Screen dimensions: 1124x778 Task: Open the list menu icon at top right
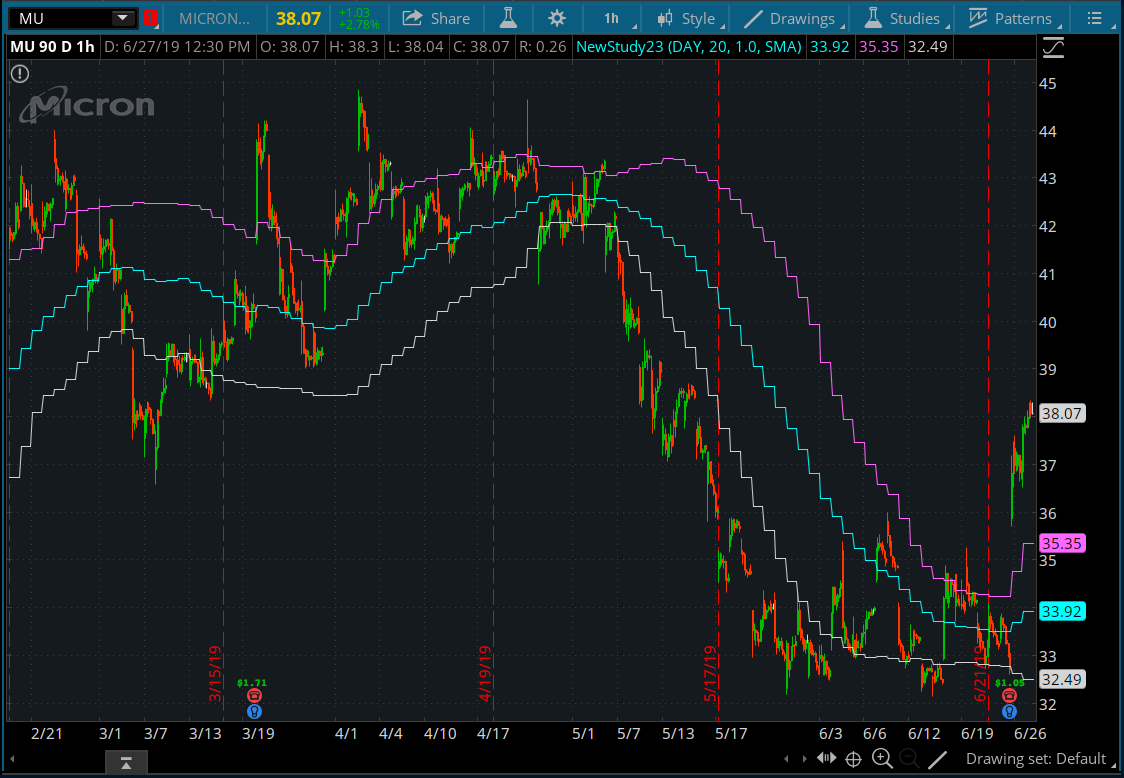coord(1094,19)
